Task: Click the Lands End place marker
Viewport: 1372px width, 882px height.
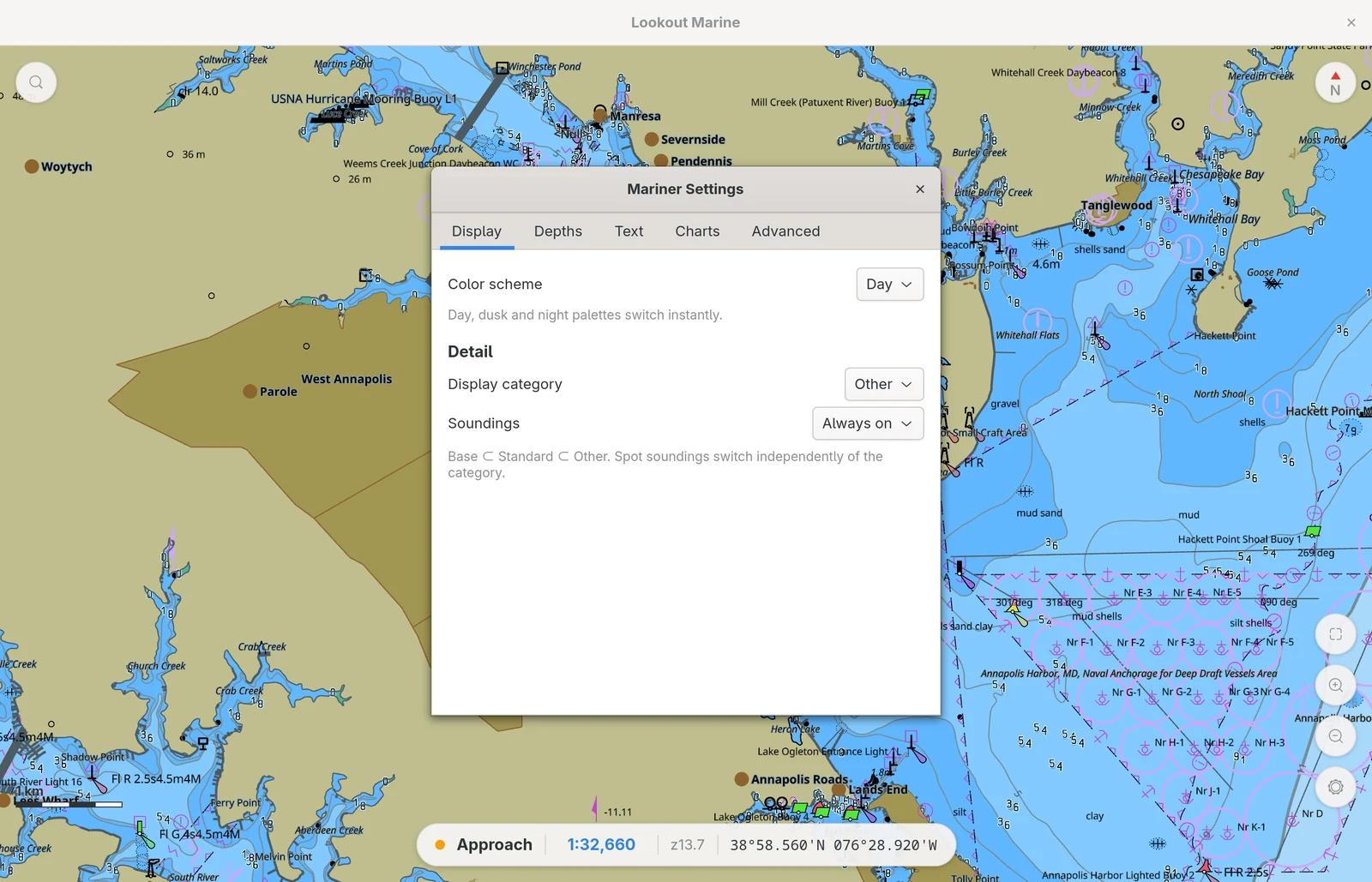Action: pyautogui.click(x=839, y=789)
